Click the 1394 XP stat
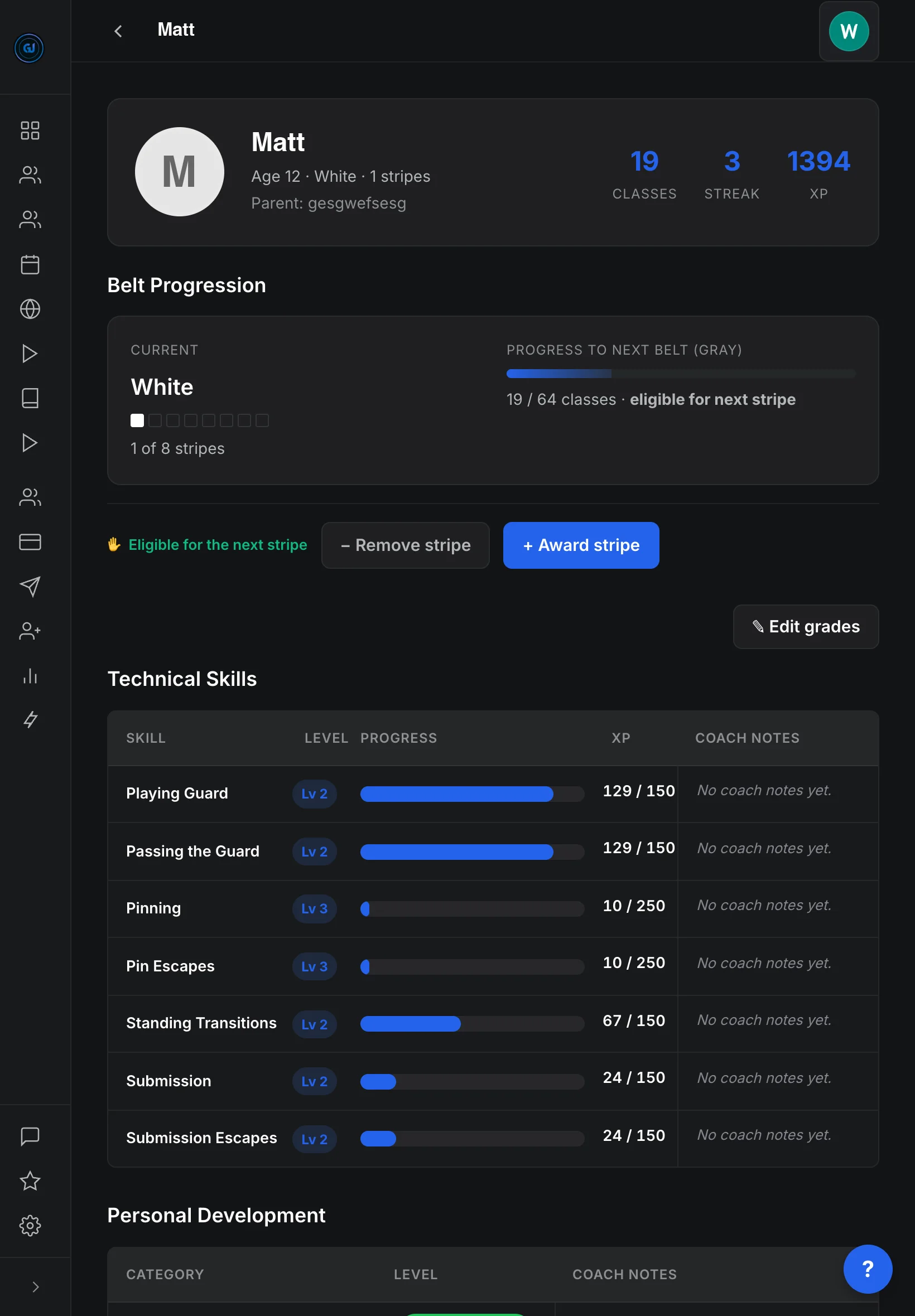Screen dimensions: 915x1316 point(818,175)
